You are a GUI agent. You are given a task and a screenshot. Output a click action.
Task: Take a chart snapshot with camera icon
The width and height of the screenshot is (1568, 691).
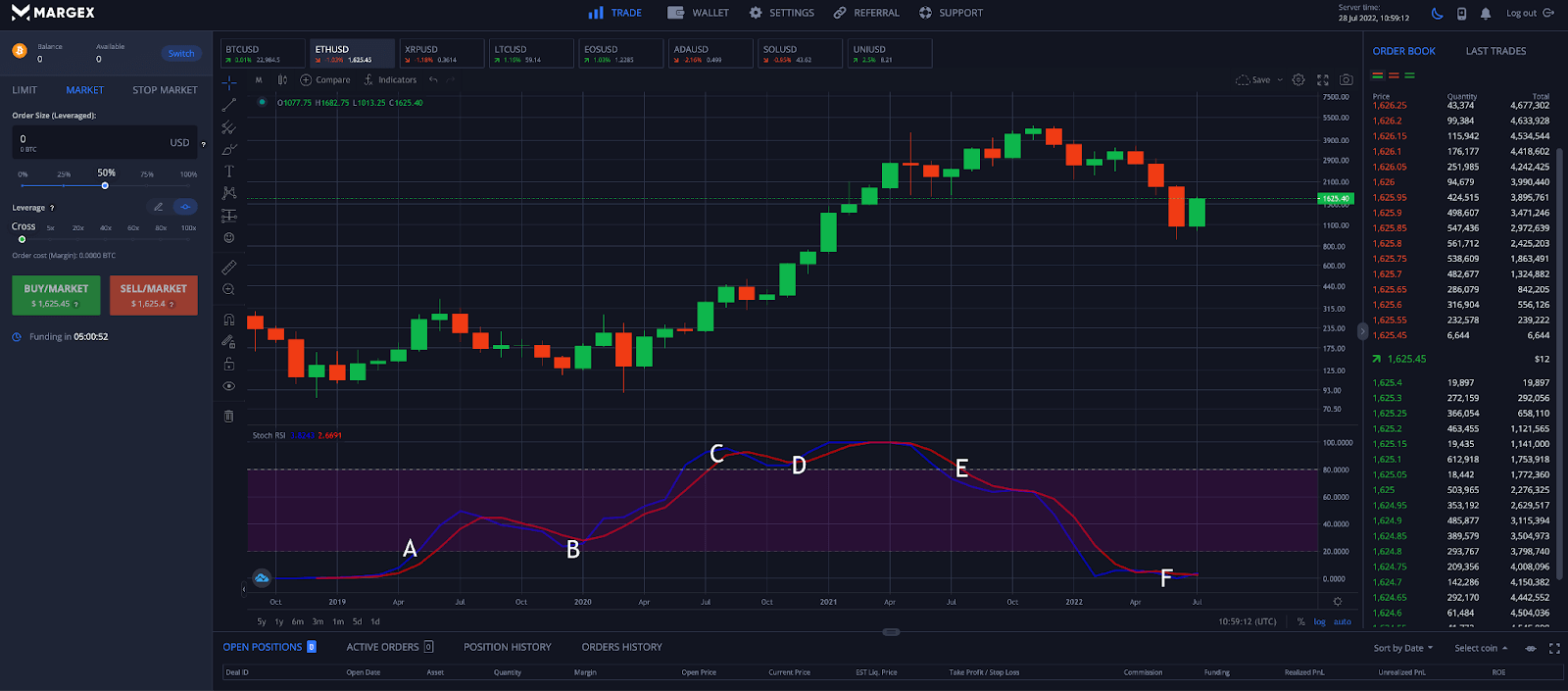[x=1347, y=80]
